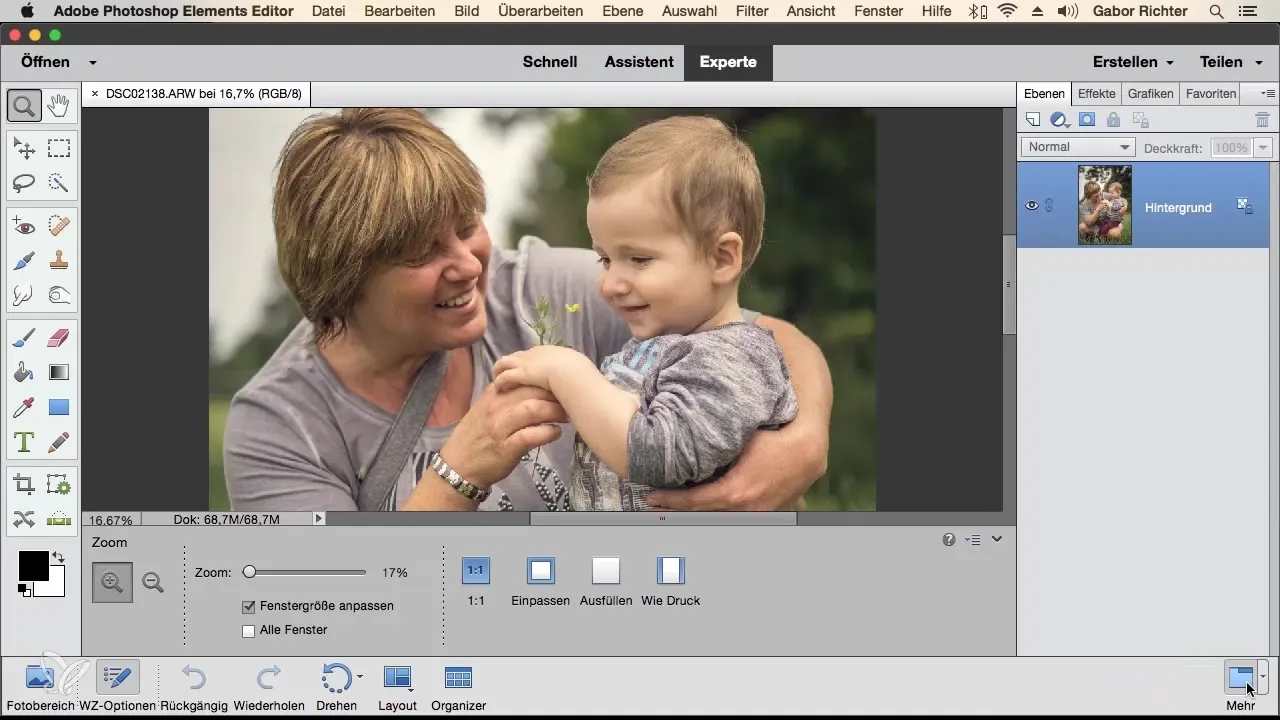
Task: Create a new layer in Ebenen panel
Action: pos(1033,120)
